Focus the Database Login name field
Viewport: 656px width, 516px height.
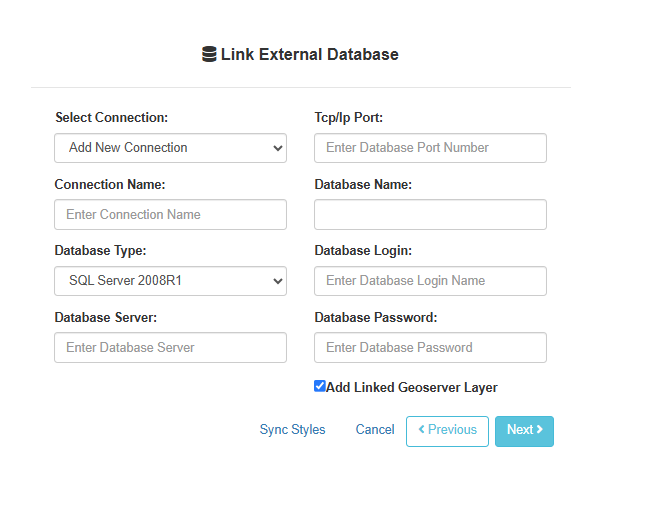coord(430,281)
